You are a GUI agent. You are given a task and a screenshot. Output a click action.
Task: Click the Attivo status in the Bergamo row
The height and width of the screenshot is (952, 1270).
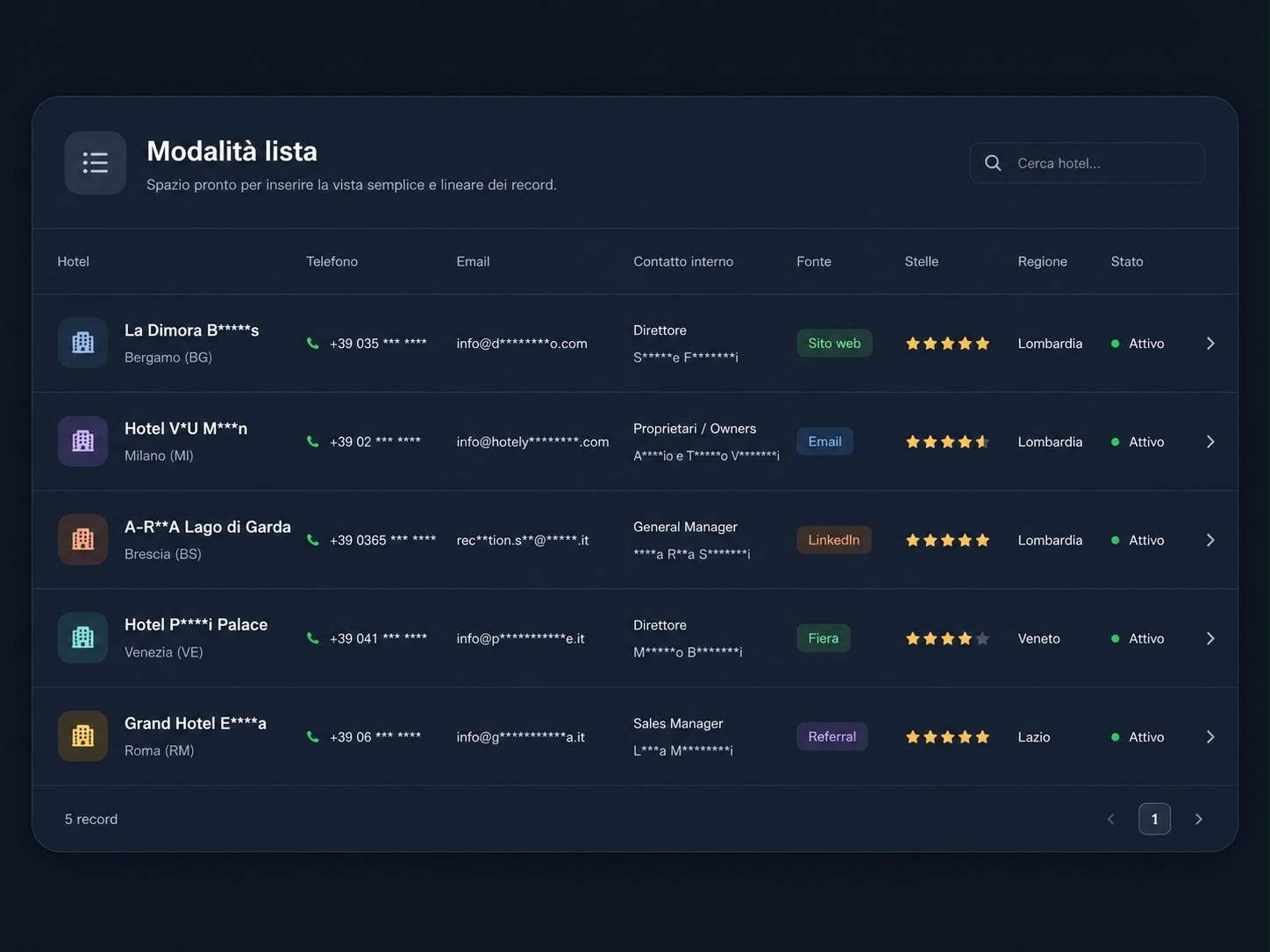[x=1138, y=343]
